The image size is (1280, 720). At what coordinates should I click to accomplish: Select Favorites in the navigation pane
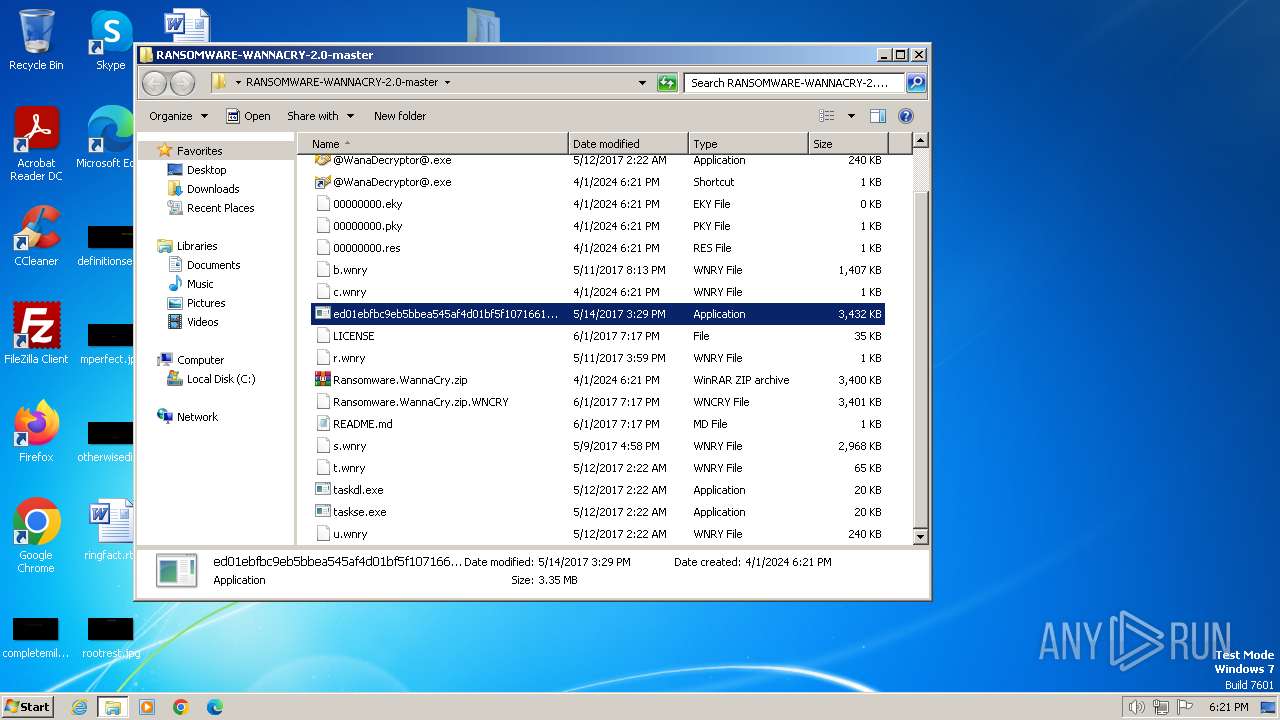199,151
